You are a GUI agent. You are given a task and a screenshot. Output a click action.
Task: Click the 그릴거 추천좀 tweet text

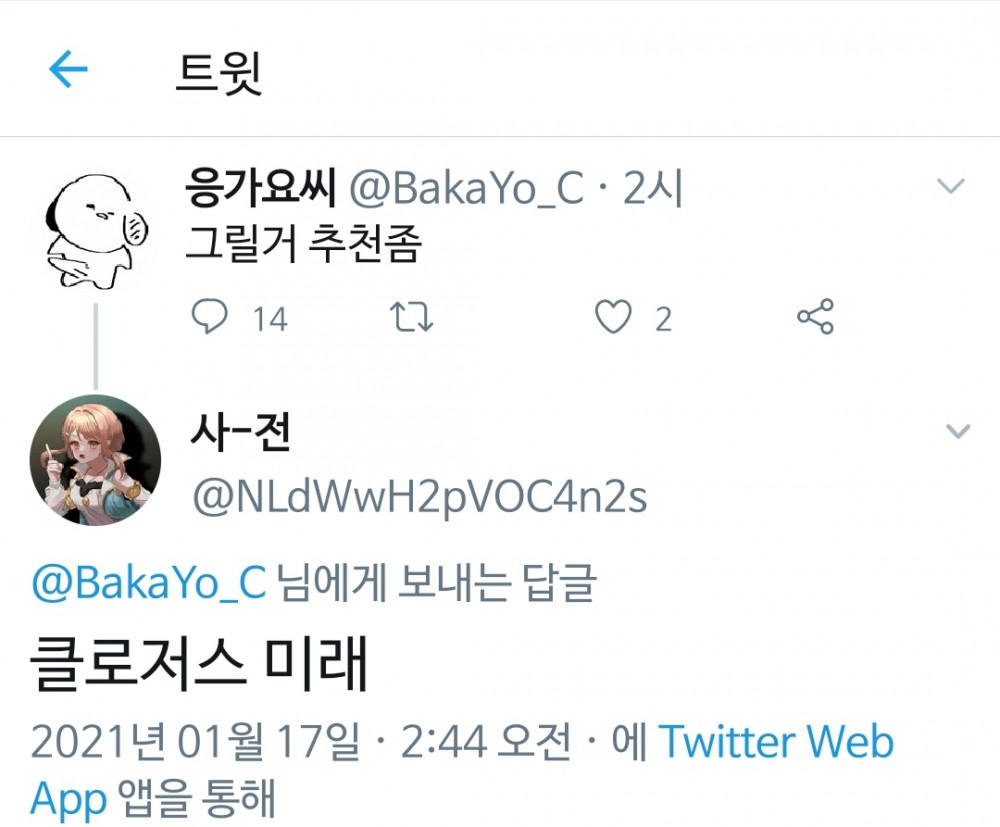pos(304,244)
